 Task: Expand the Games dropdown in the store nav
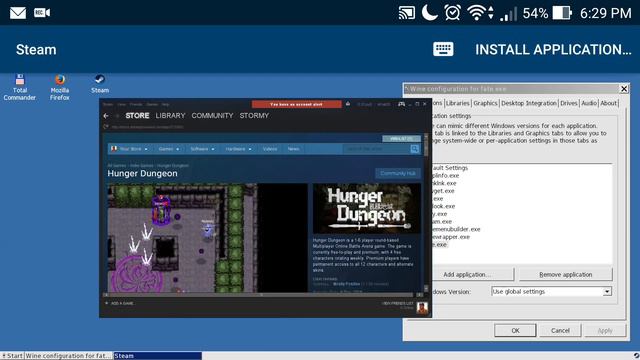pyautogui.click(x=169, y=149)
